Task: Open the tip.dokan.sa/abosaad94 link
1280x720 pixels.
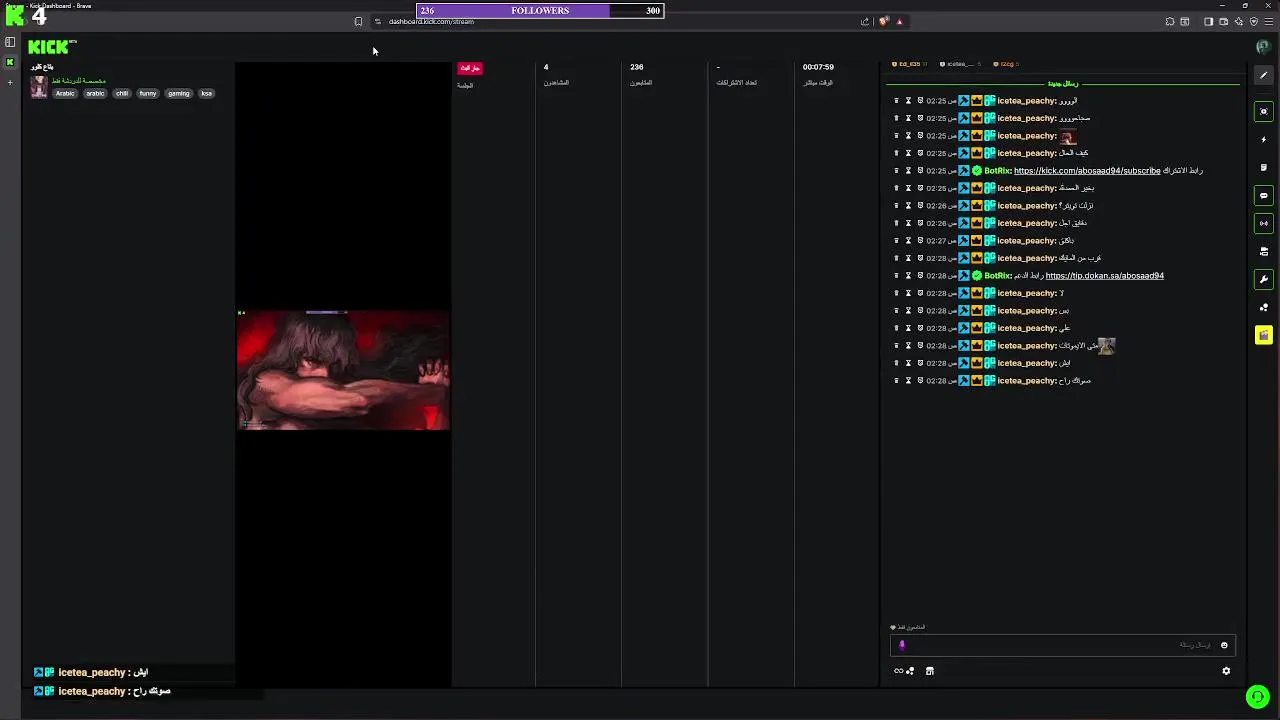Action: click(x=1105, y=276)
